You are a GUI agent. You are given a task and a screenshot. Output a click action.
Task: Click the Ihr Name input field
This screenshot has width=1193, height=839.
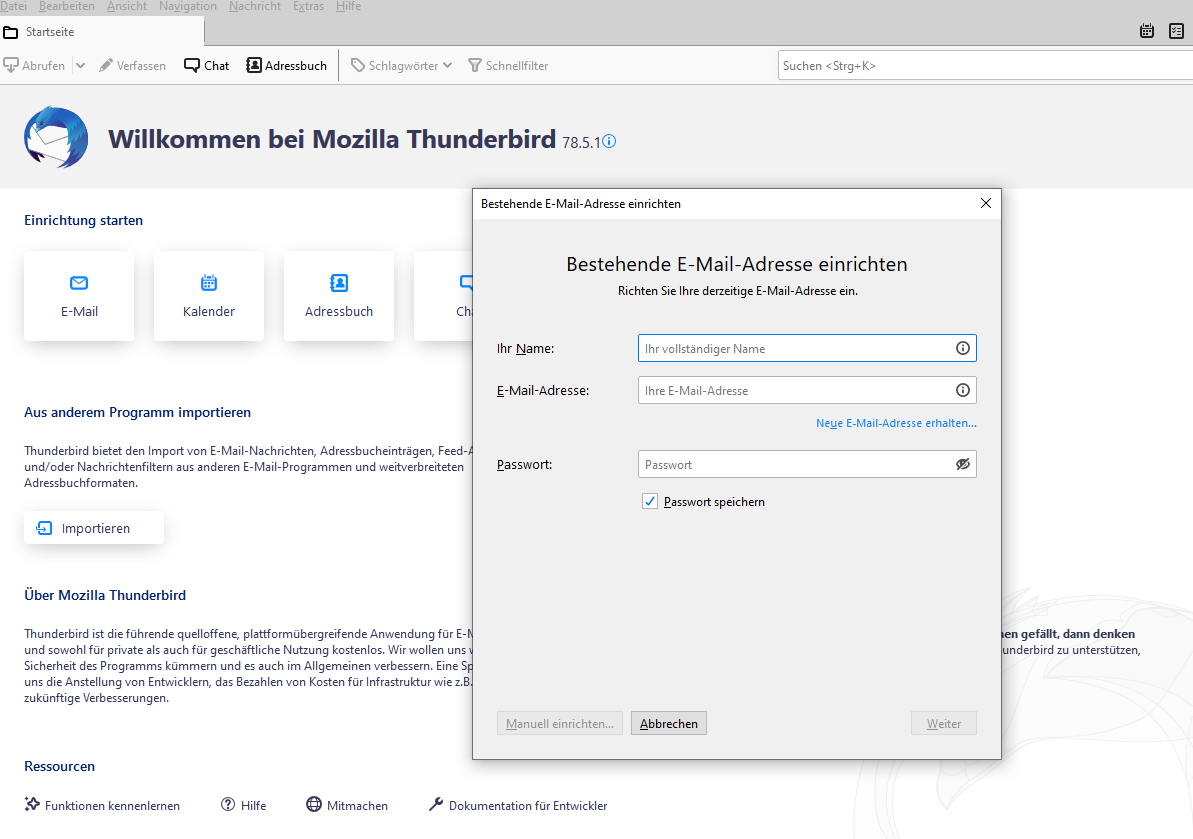click(x=807, y=348)
